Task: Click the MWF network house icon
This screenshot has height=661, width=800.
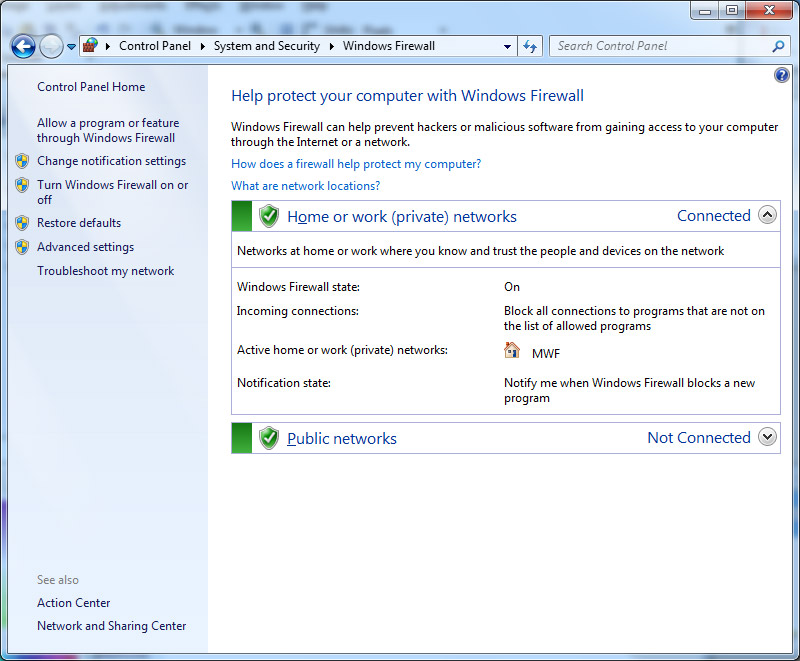Action: pos(512,350)
